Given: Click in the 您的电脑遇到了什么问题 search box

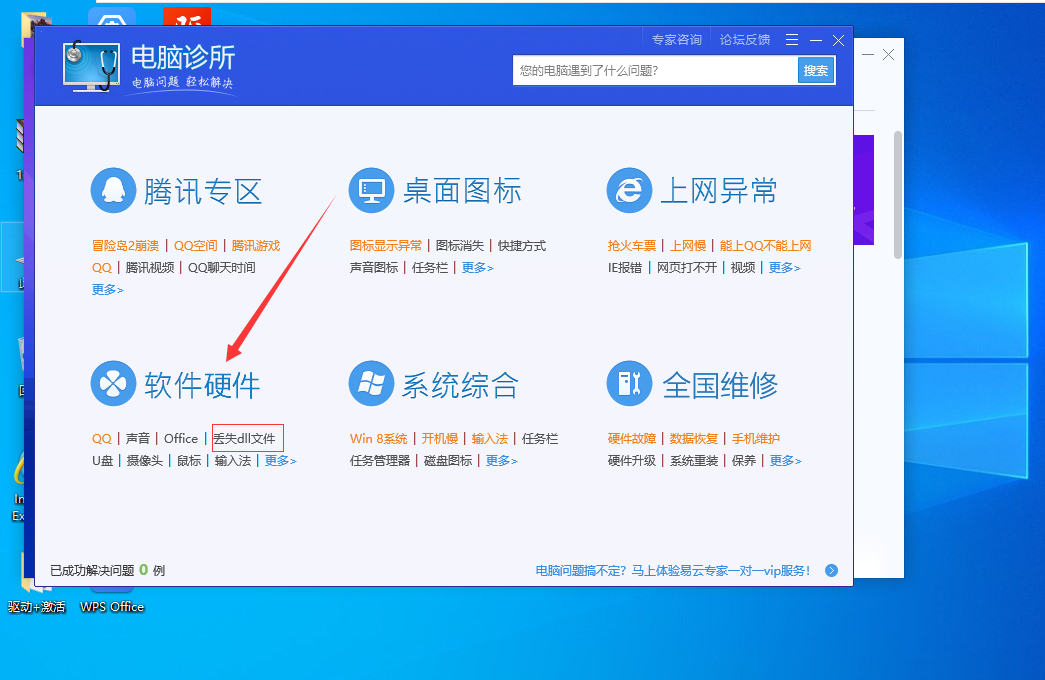Looking at the screenshot, I should click(655, 71).
